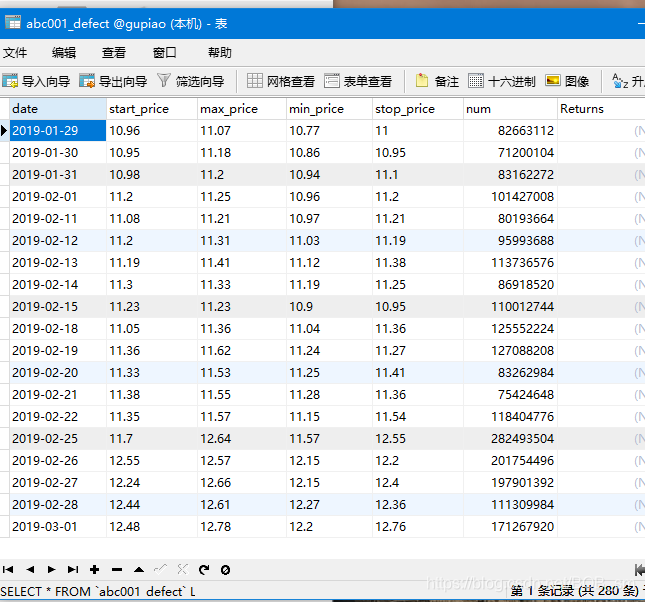Click the discard changes X button
Screen dimensions: 645x602
(x=182, y=569)
